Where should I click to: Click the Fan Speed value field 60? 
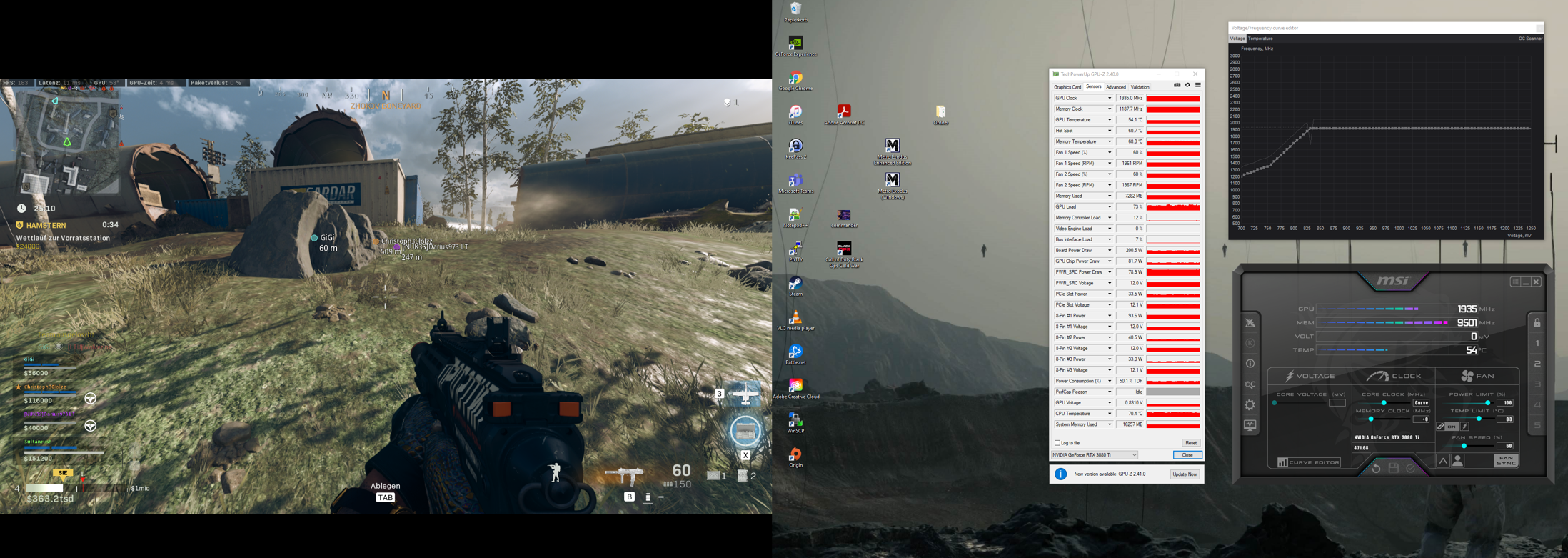[1505, 446]
